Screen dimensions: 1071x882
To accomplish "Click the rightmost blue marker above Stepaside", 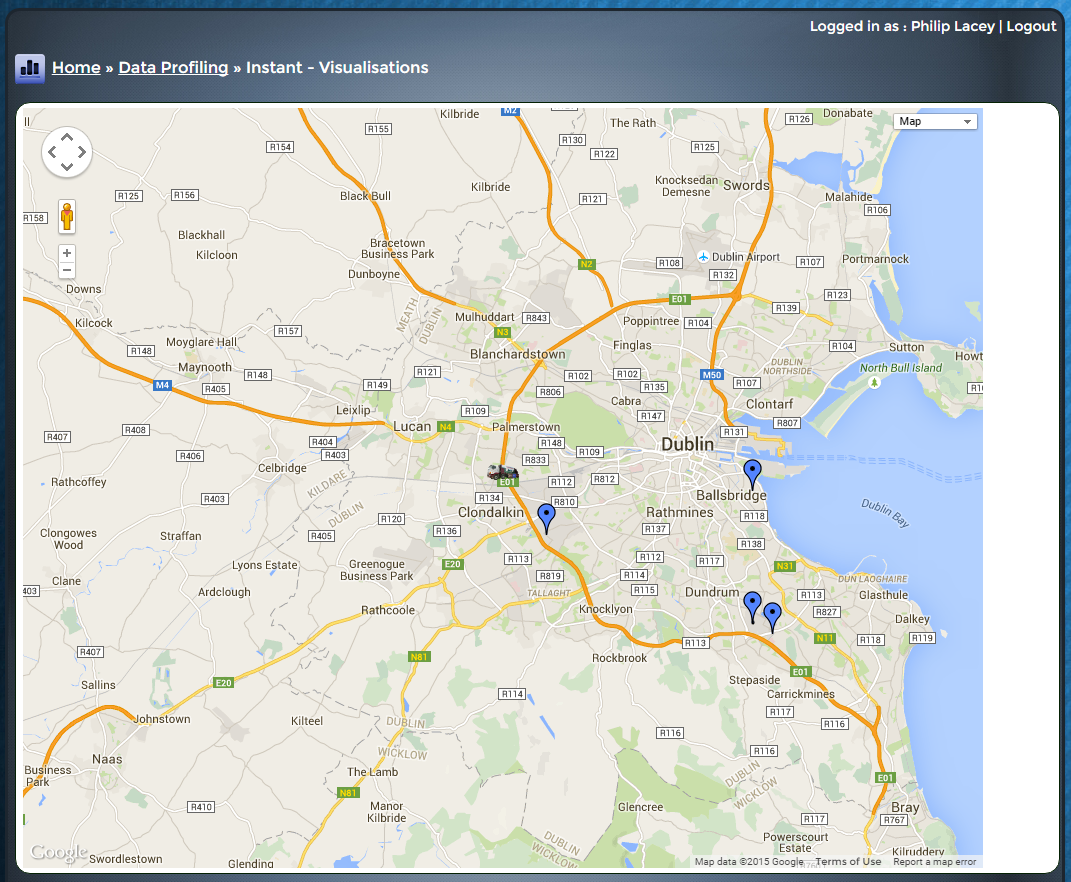I will click(772, 616).
